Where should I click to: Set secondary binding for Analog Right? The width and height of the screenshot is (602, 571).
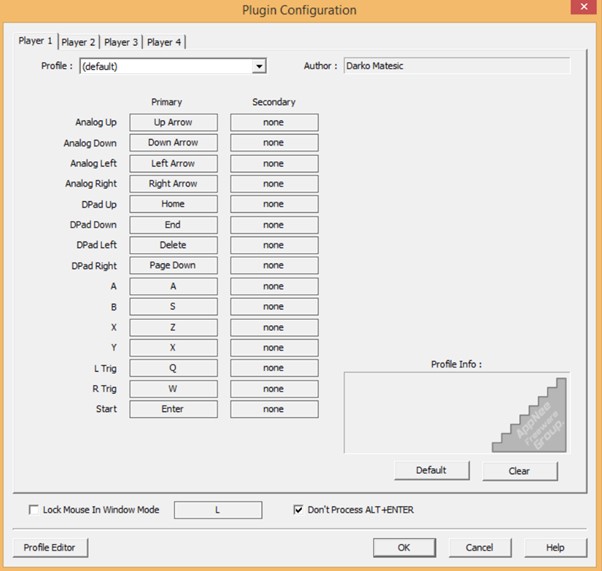[274, 184]
